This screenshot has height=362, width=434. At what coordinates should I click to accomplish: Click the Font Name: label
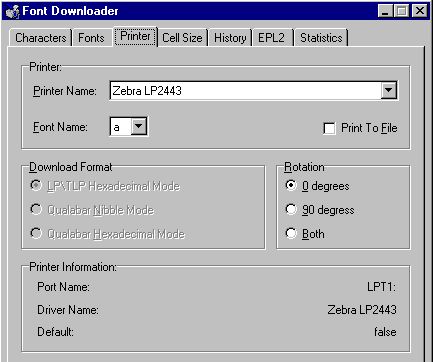tap(60, 127)
